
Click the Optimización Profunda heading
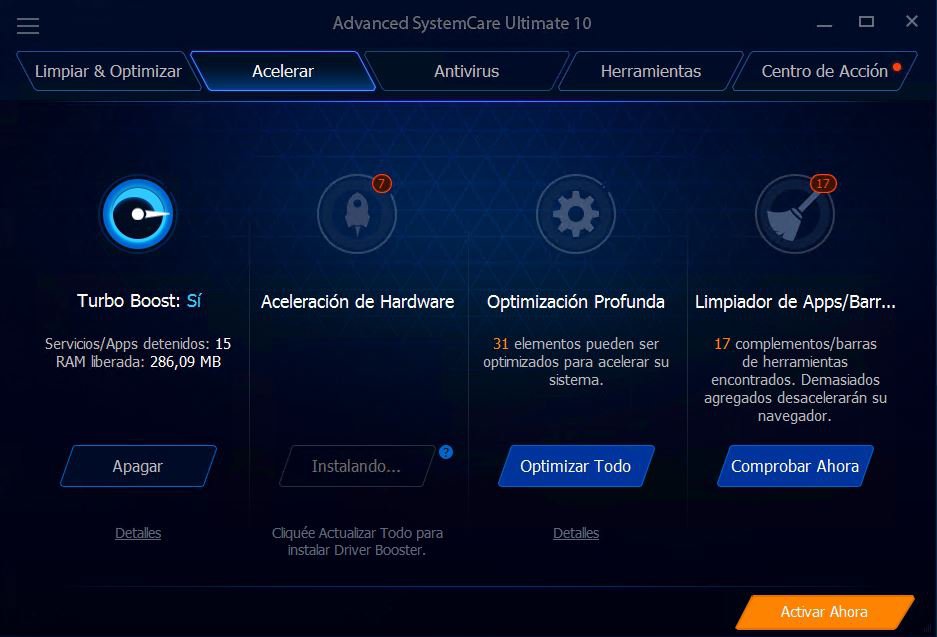(575, 302)
